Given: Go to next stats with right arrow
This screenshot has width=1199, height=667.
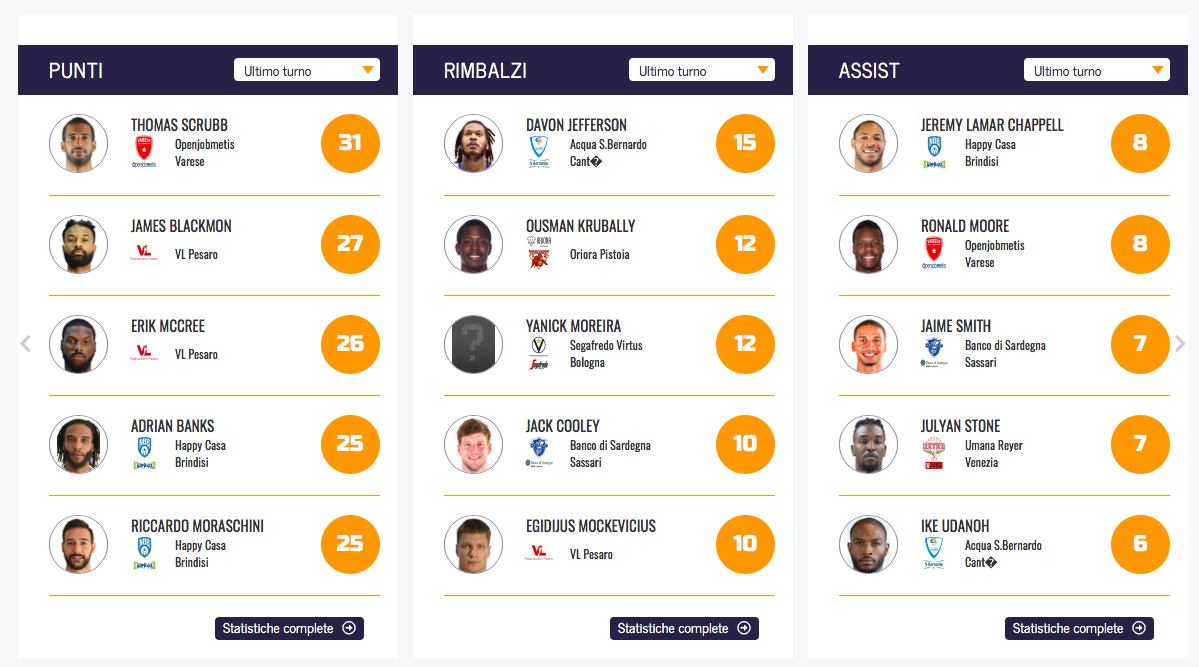Looking at the screenshot, I should (1180, 344).
